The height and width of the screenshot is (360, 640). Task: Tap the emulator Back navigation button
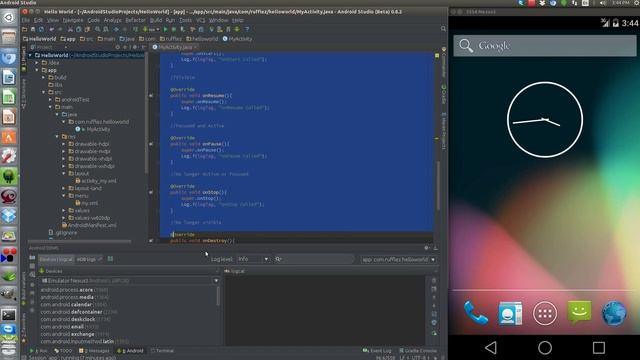click(491, 348)
